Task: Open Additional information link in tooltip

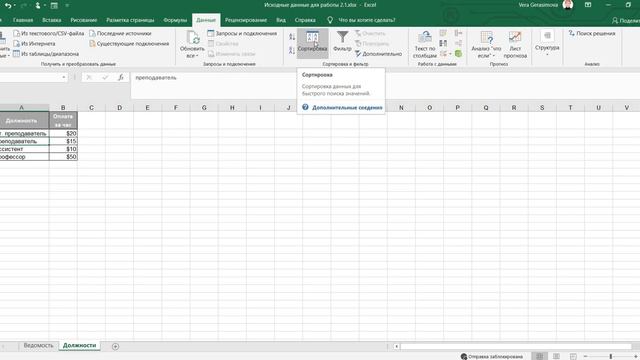Action: point(347,107)
